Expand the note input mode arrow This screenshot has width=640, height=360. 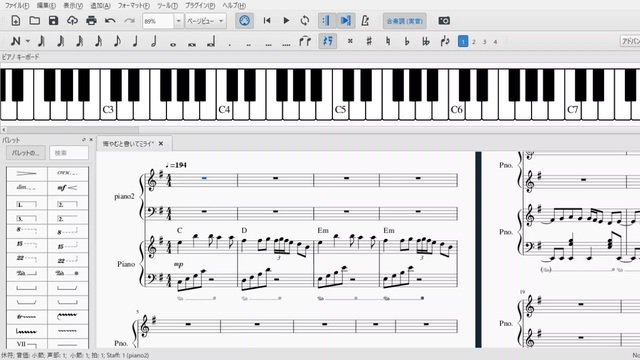[28, 41]
